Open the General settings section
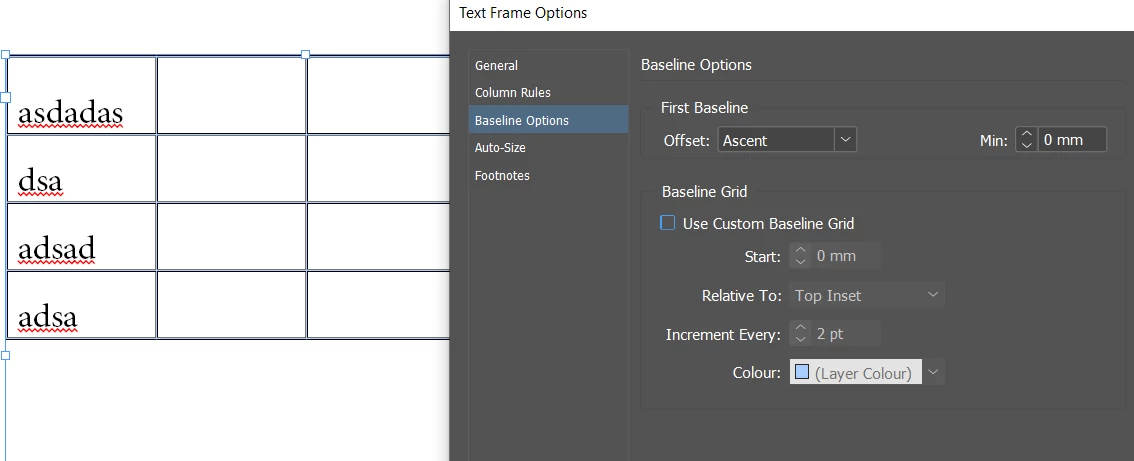 [x=496, y=66]
